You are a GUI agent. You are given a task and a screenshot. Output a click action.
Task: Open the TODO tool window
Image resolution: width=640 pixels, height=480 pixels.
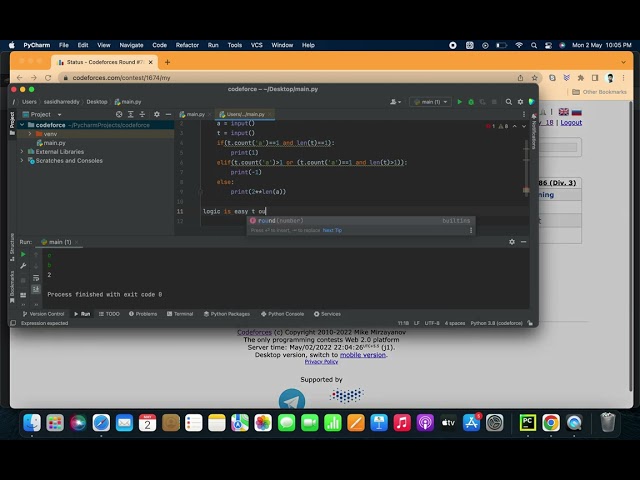[x=109, y=314]
